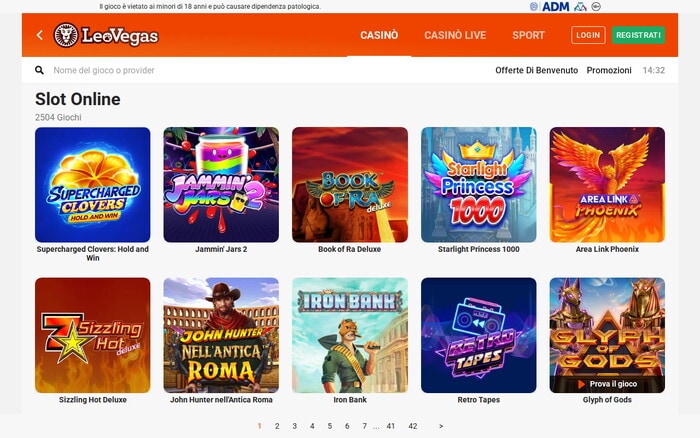Click the search magnifier icon
Image resolution: width=700 pixels, height=438 pixels.
39,70
